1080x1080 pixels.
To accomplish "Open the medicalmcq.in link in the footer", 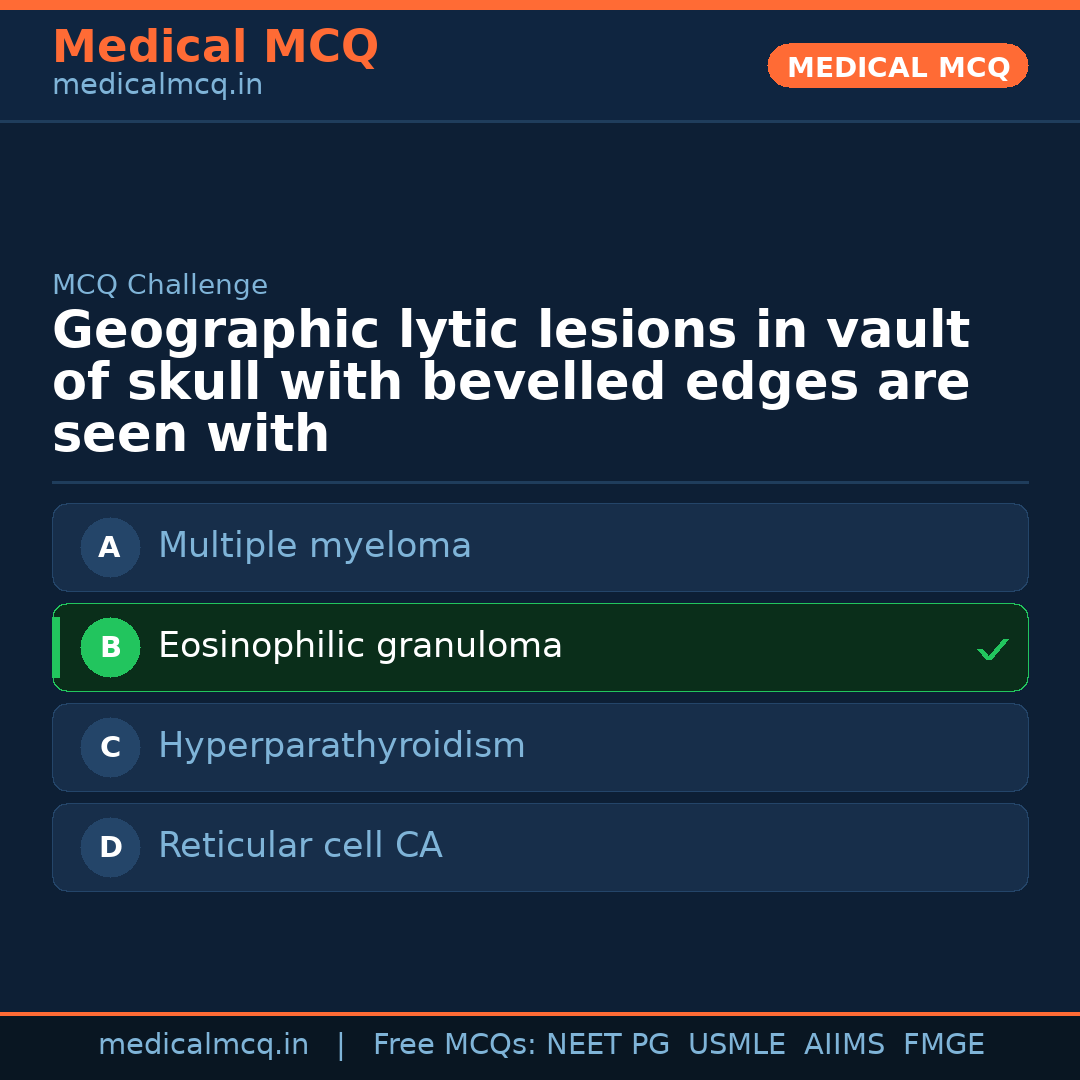I will pyautogui.click(x=203, y=1045).
